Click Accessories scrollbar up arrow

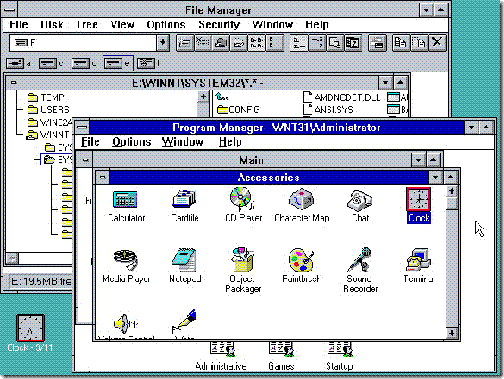(452, 191)
